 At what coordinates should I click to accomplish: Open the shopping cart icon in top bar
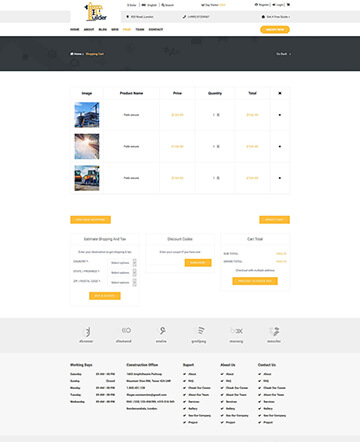point(288,5)
